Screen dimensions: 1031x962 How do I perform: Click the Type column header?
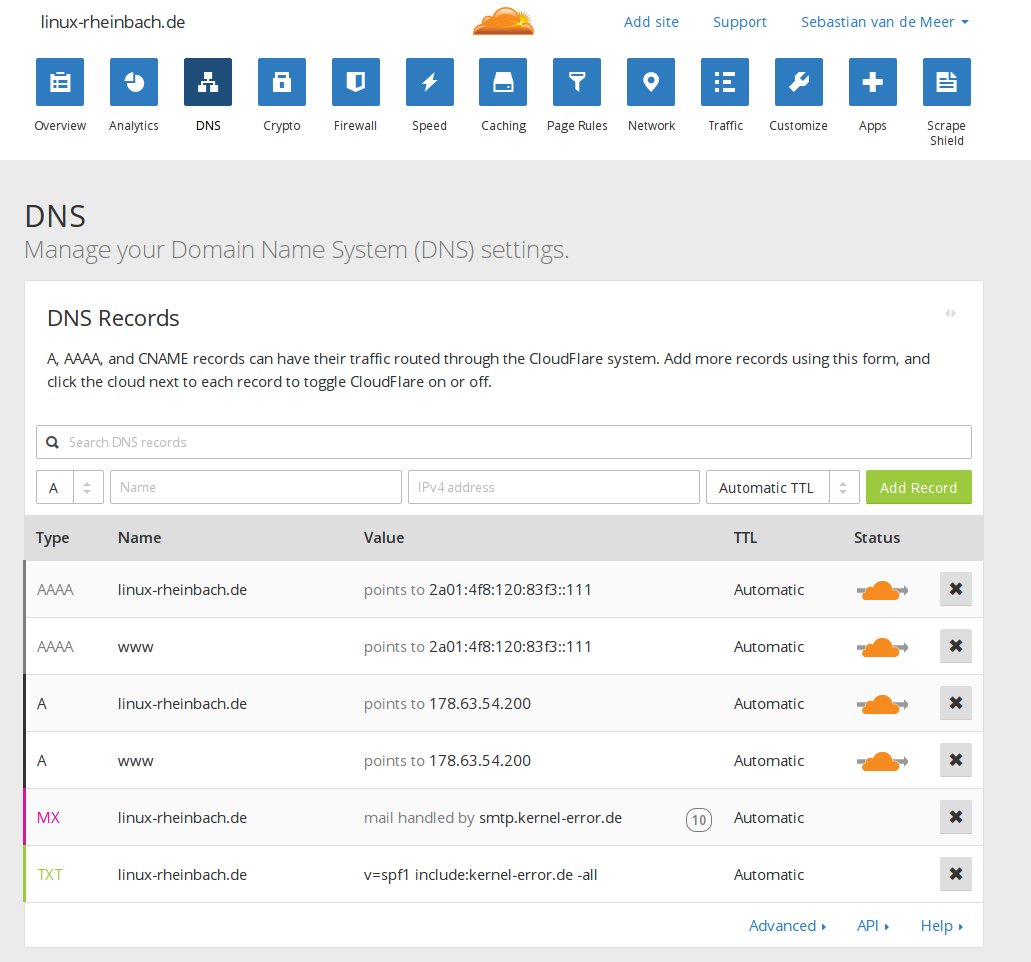pyautogui.click(x=53, y=538)
